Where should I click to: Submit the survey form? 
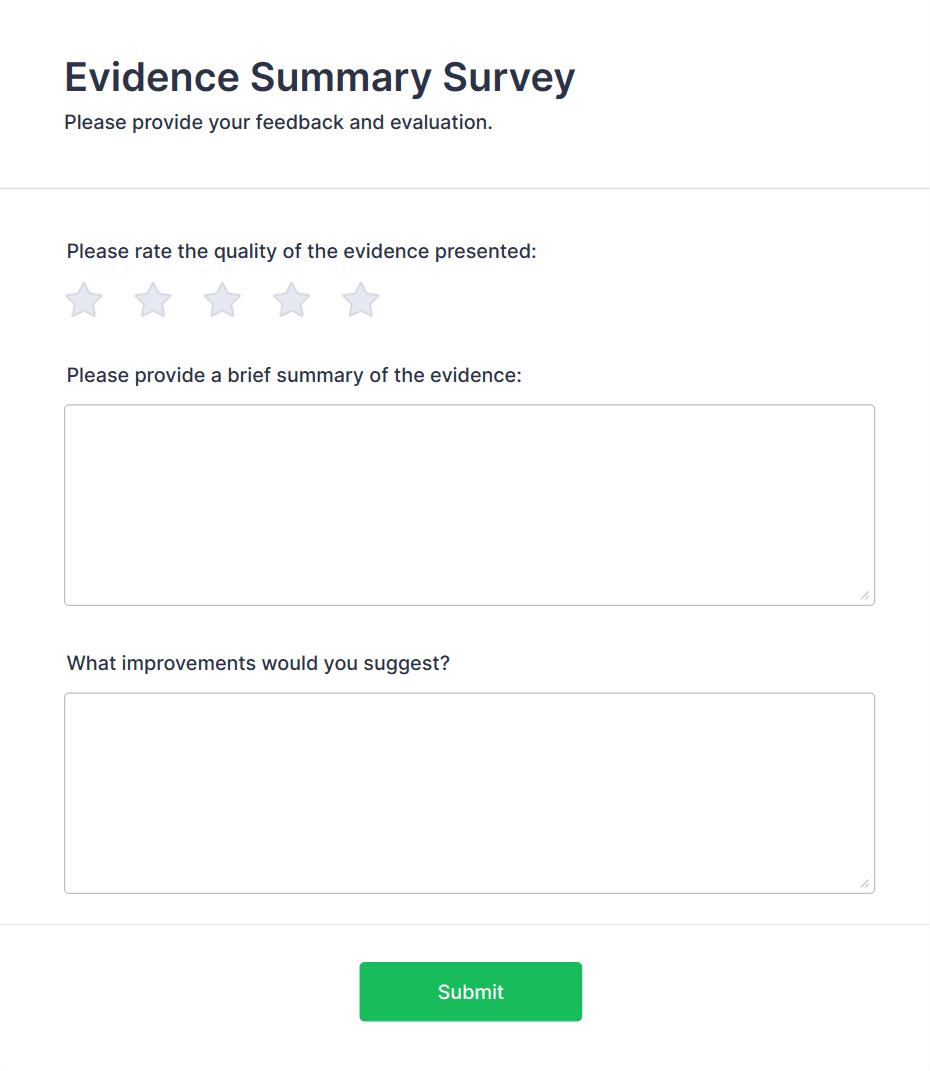(x=470, y=991)
